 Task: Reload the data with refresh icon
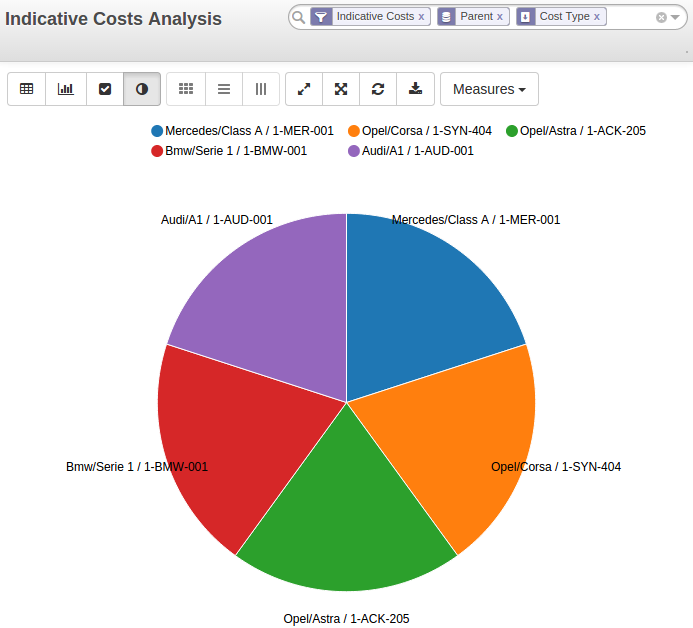(x=378, y=89)
